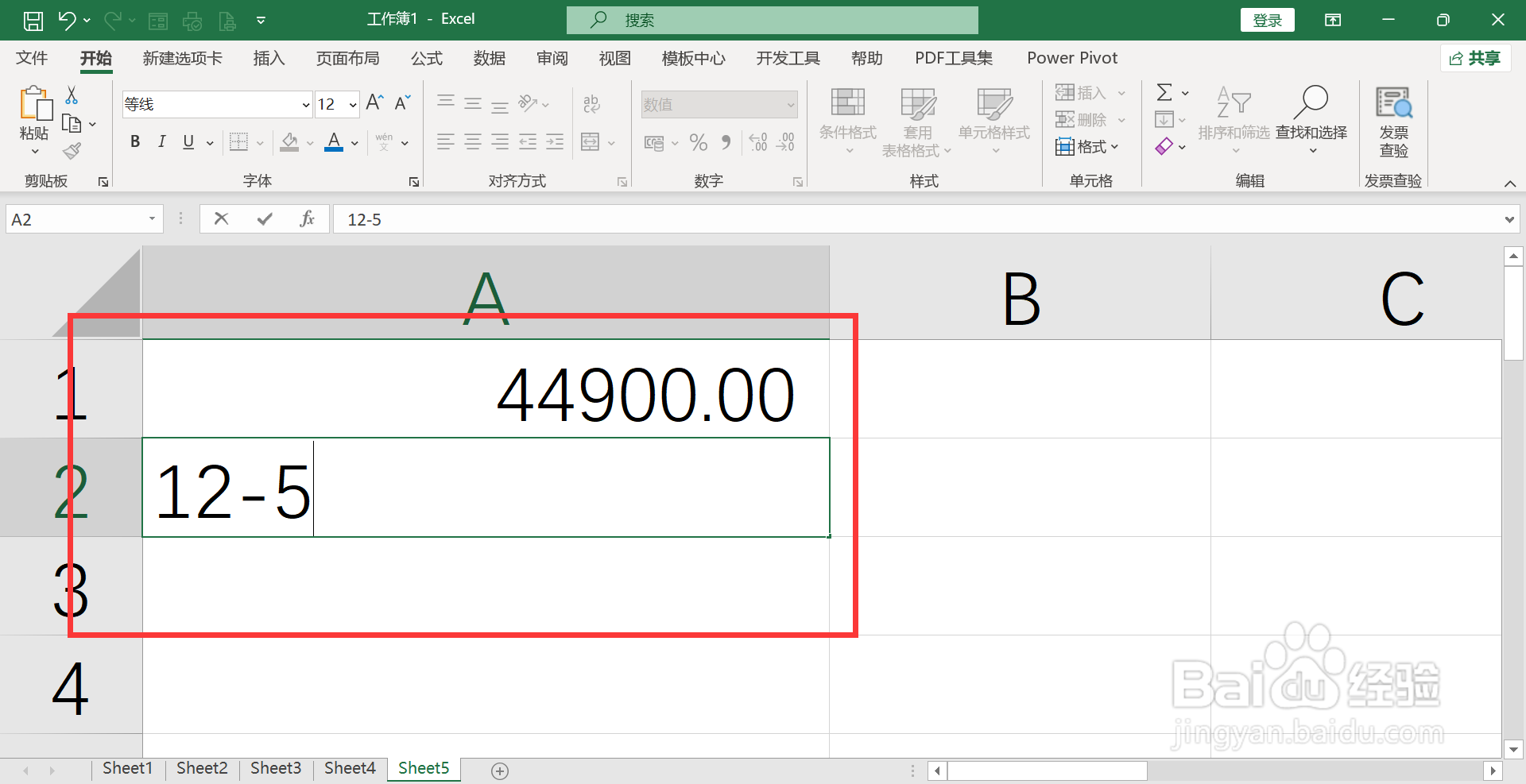Toggle top align for cell text
Screen dimensions: 1526x784
[x=446, y=102]
